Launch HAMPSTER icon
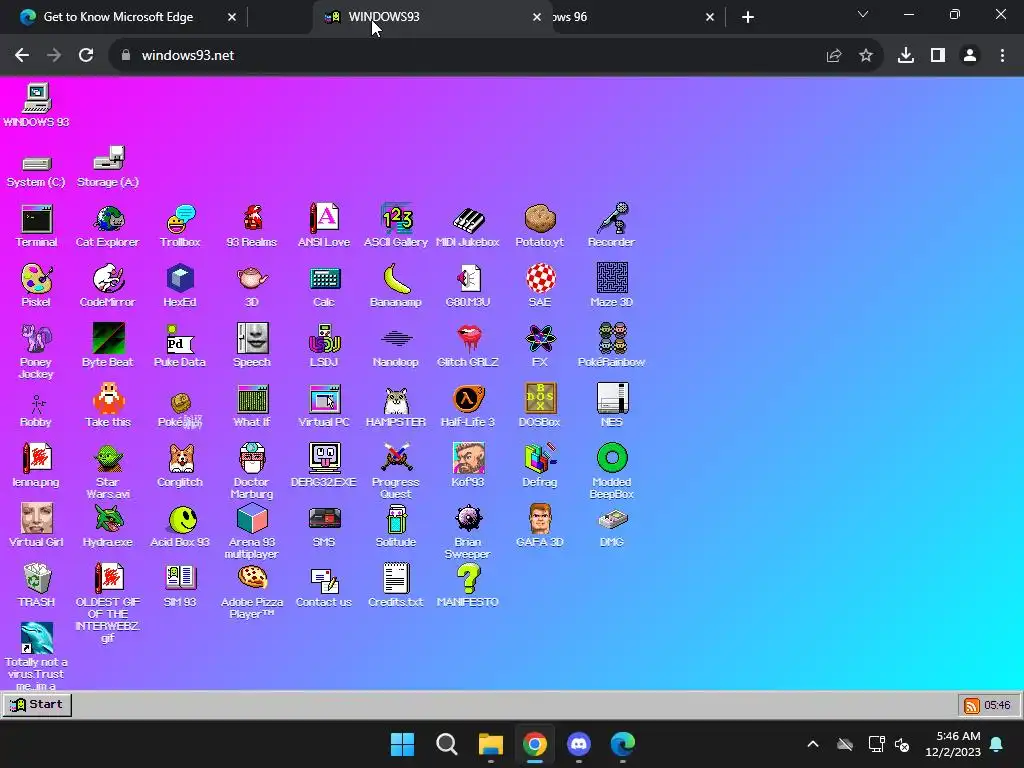 pyautogui.click(x=396, y=406)
